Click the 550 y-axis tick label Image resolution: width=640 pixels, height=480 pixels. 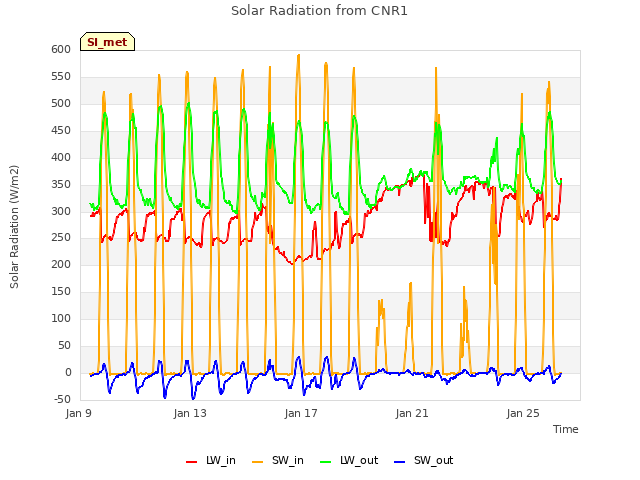(61, 76)
